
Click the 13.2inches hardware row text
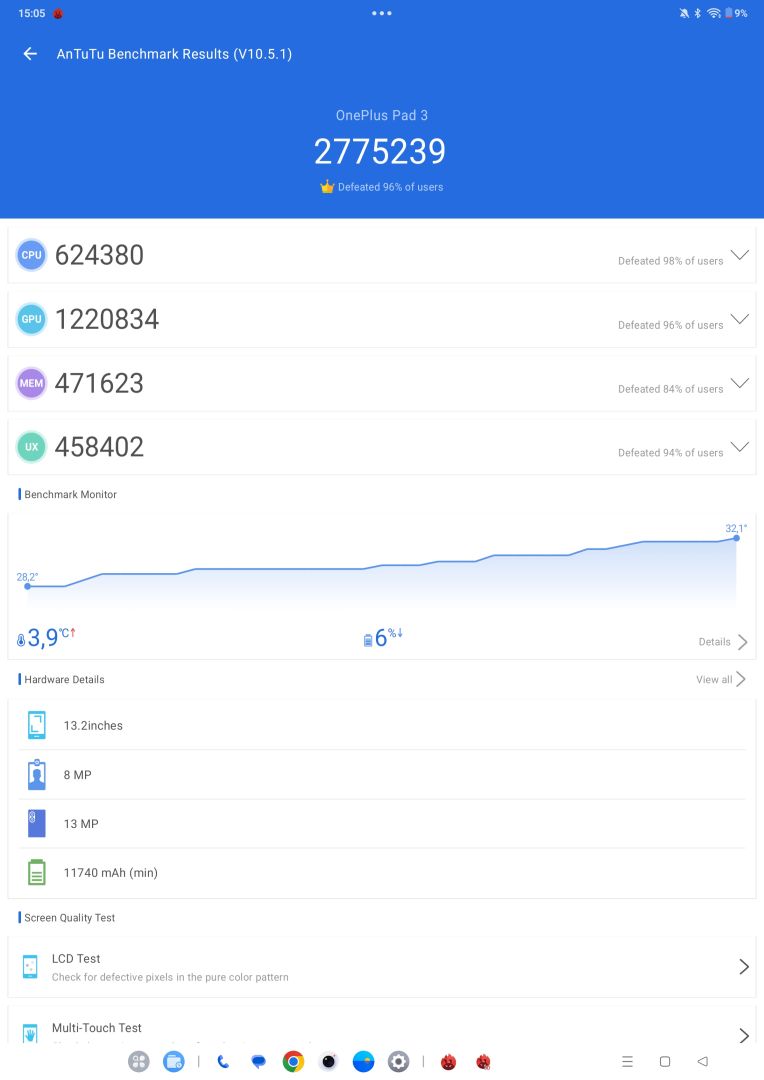coord(93,725)
